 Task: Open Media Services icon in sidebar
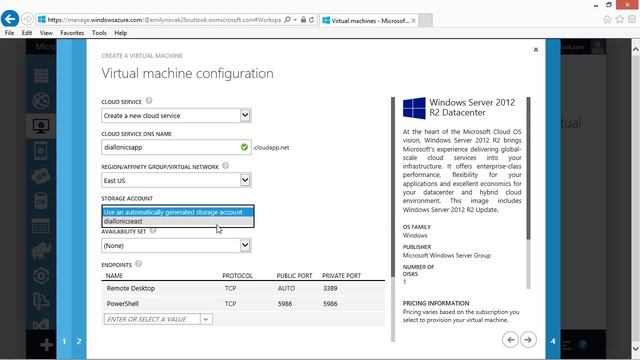tap(41, 276)
